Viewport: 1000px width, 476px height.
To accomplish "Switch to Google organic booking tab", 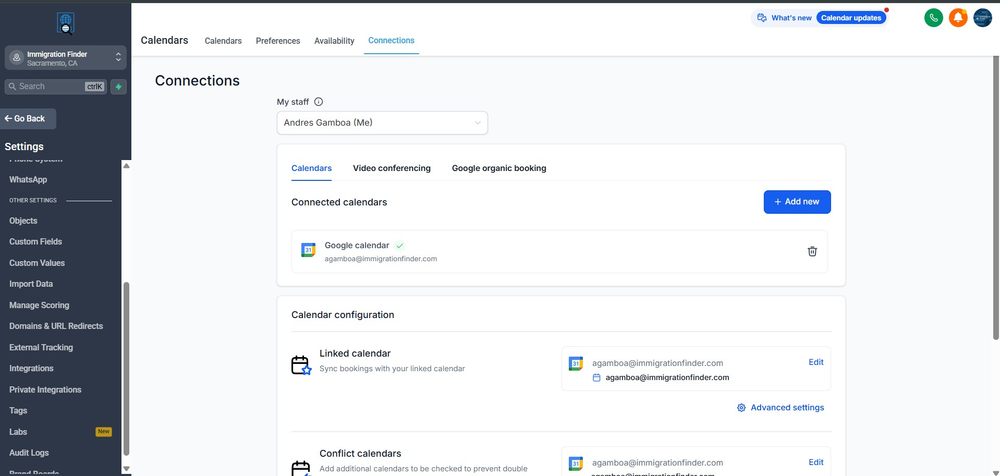I will (x=499, y=168).
